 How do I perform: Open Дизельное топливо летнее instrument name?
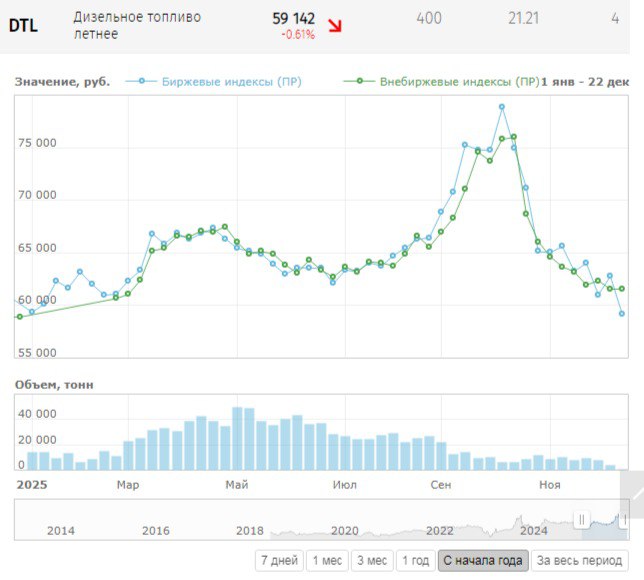[137, 26]
